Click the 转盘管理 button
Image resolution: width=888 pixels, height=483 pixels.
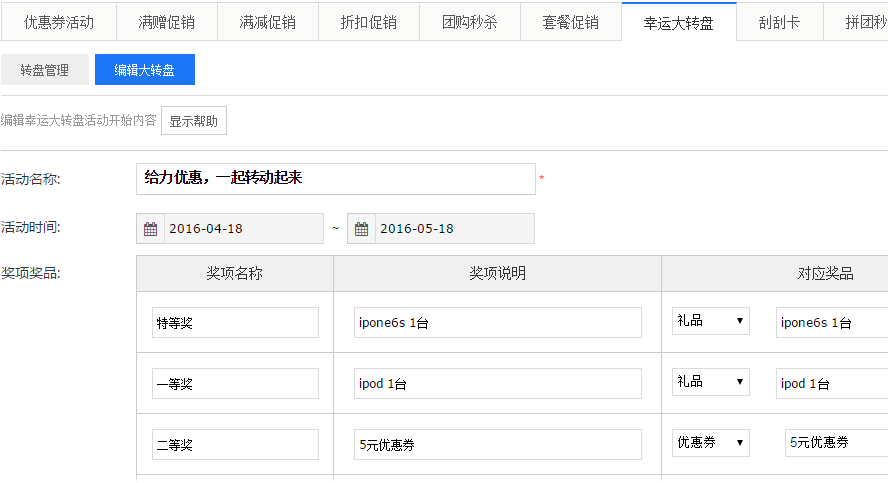pyautogui.click(x=45, y=70)
